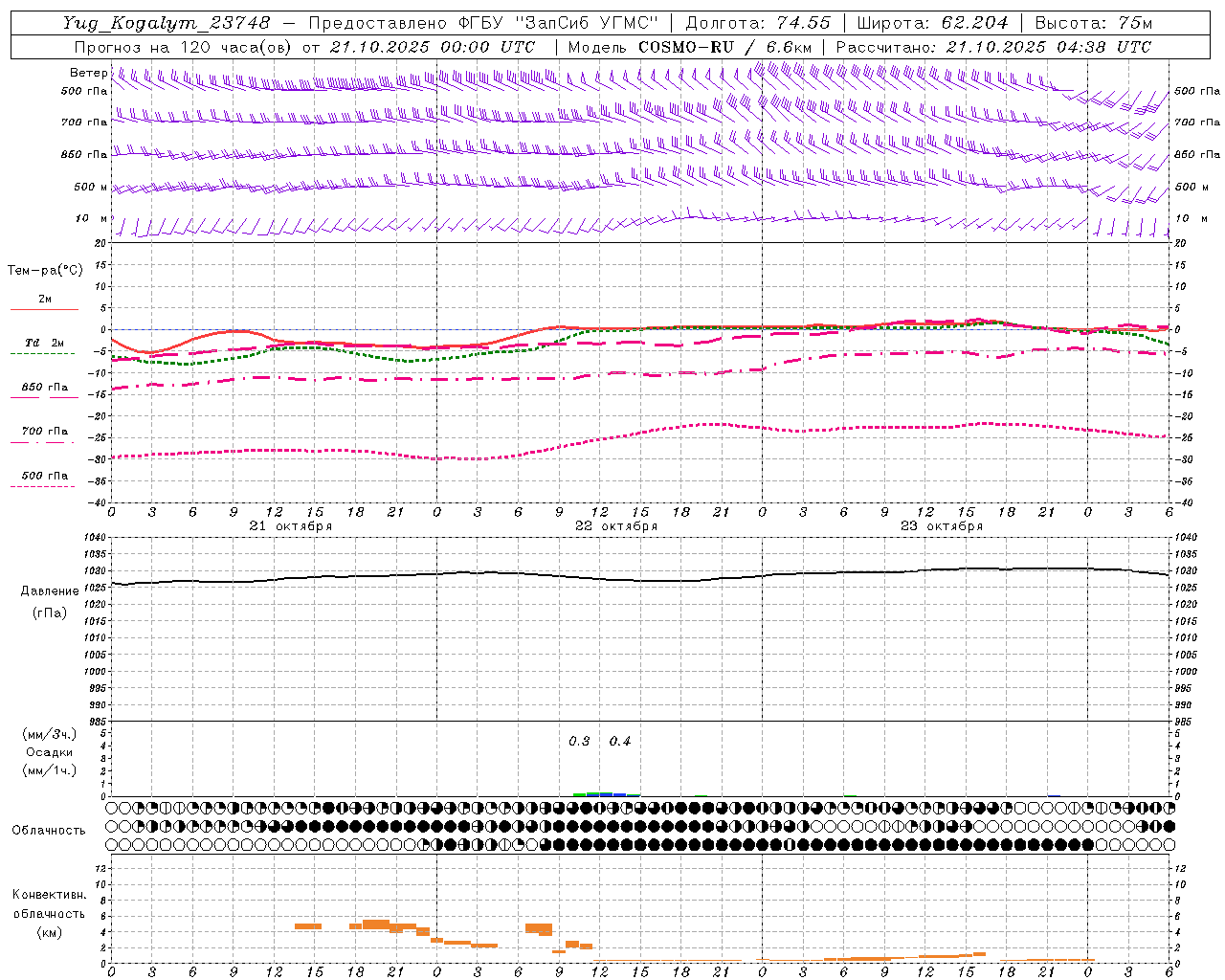The image size is (1225, 980).
Task: Click the provider text 'ЗапСиб УГМС'
Action: click(x=588, y=23)
